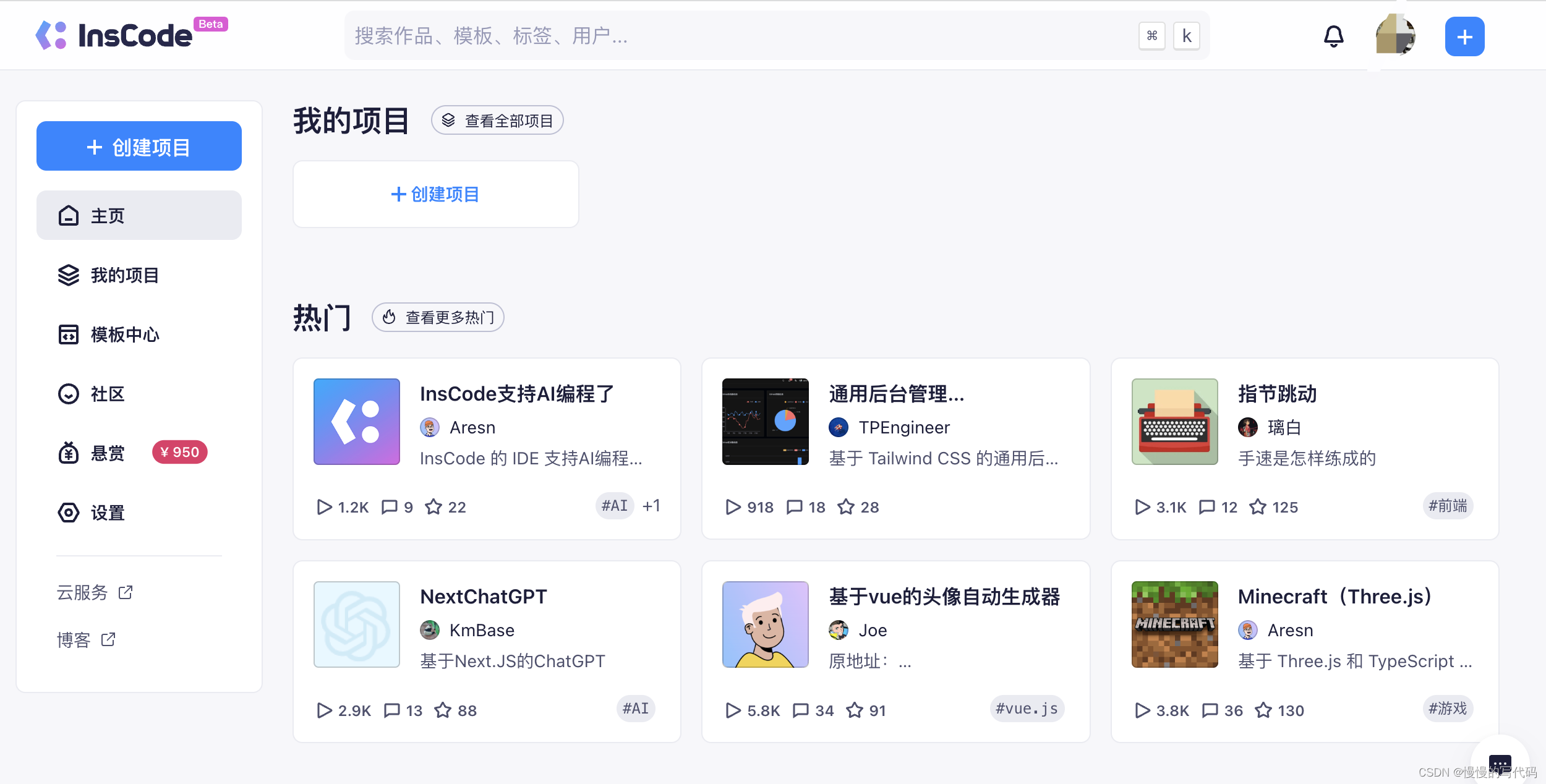The width and height of the screenshot is (1546, 784).
Task: Click the notification bell icon
Action: click(1333, 36)
